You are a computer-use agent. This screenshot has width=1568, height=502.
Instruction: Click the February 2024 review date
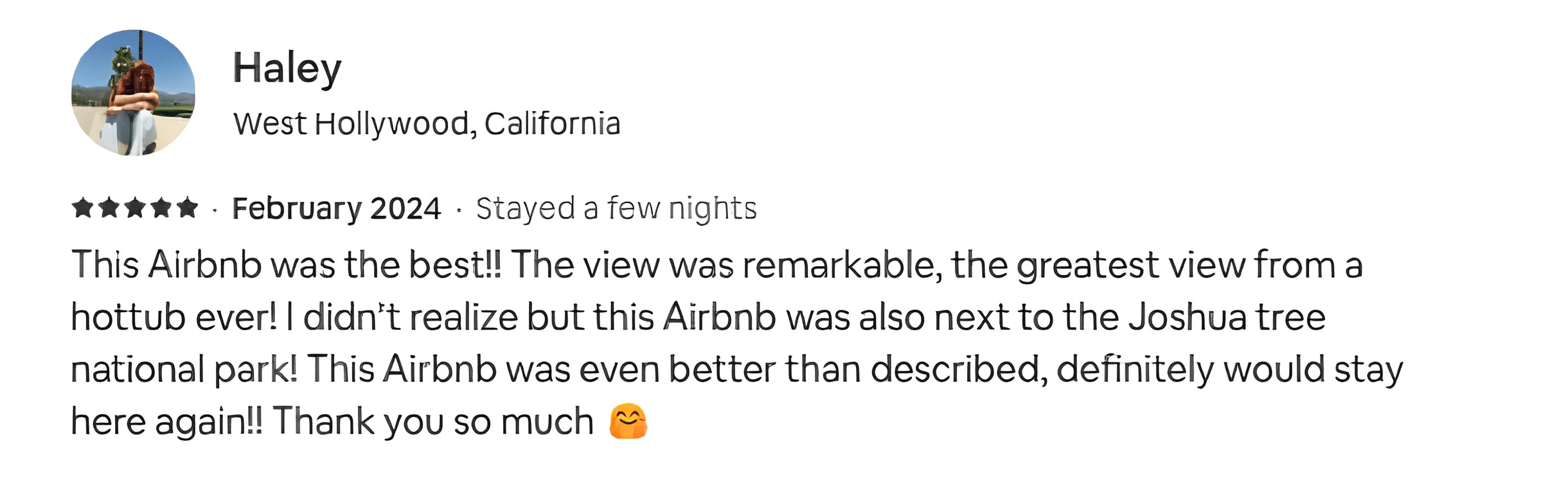(336, 209)
